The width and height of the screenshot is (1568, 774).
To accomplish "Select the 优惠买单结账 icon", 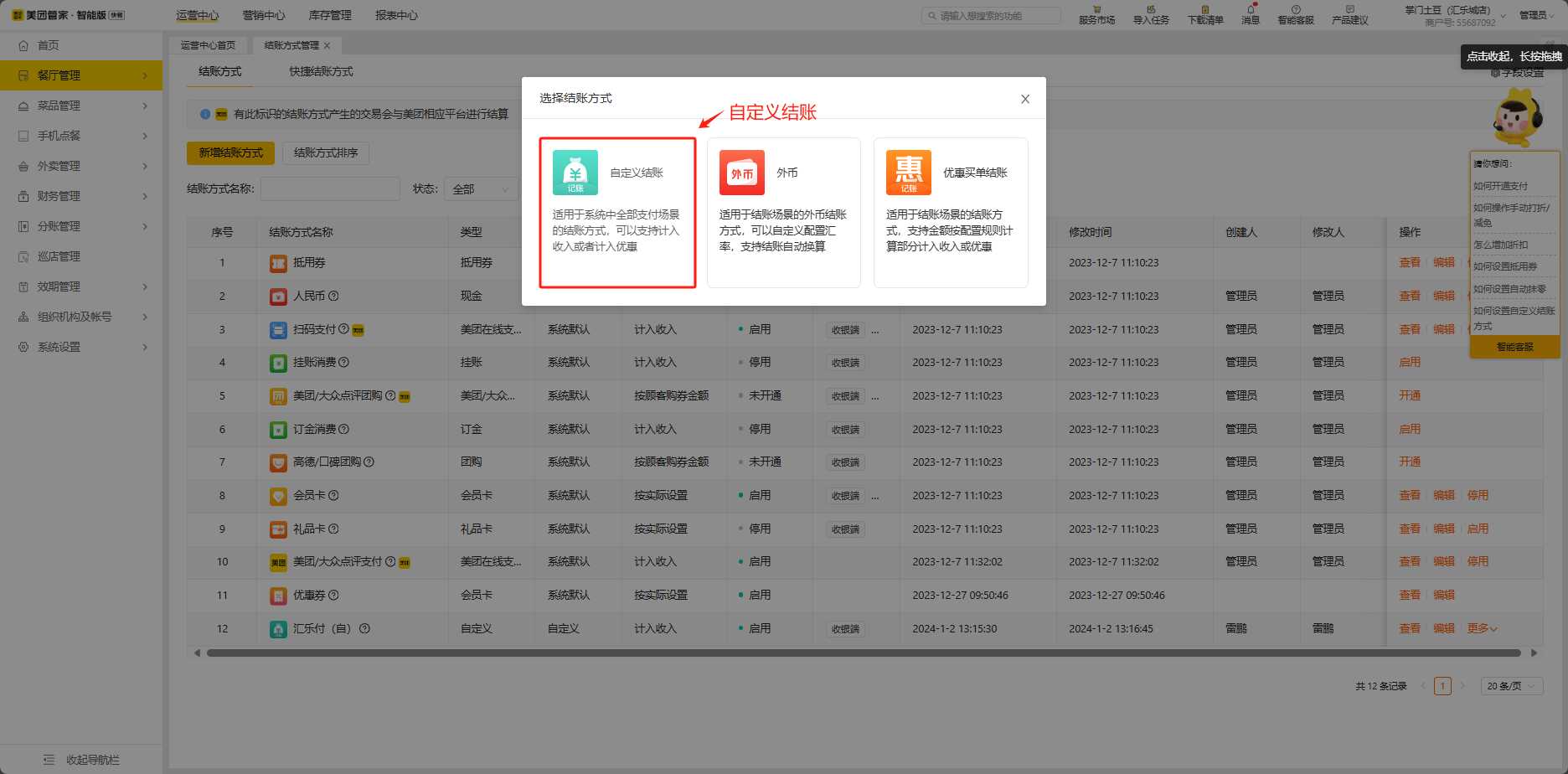I will coord(909,173).
